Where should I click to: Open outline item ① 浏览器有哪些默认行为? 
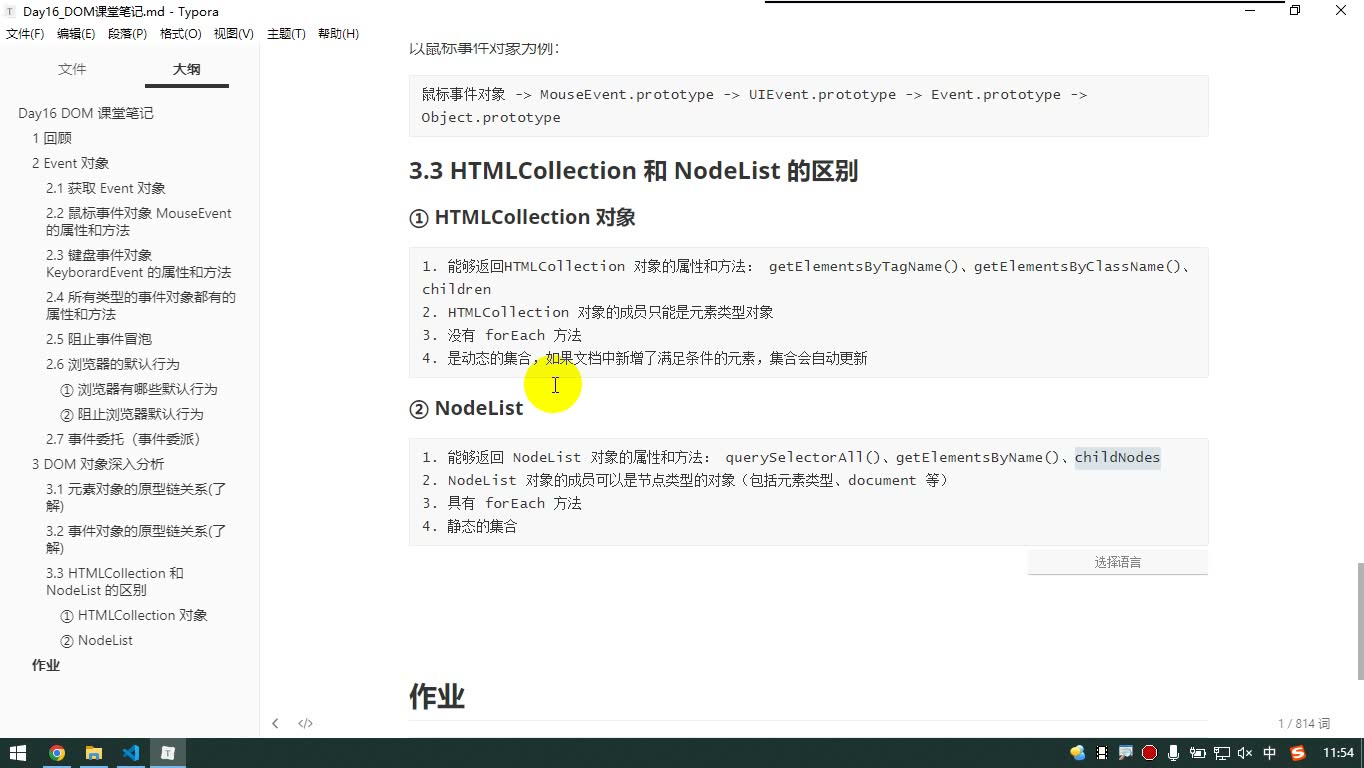point(139,389)
